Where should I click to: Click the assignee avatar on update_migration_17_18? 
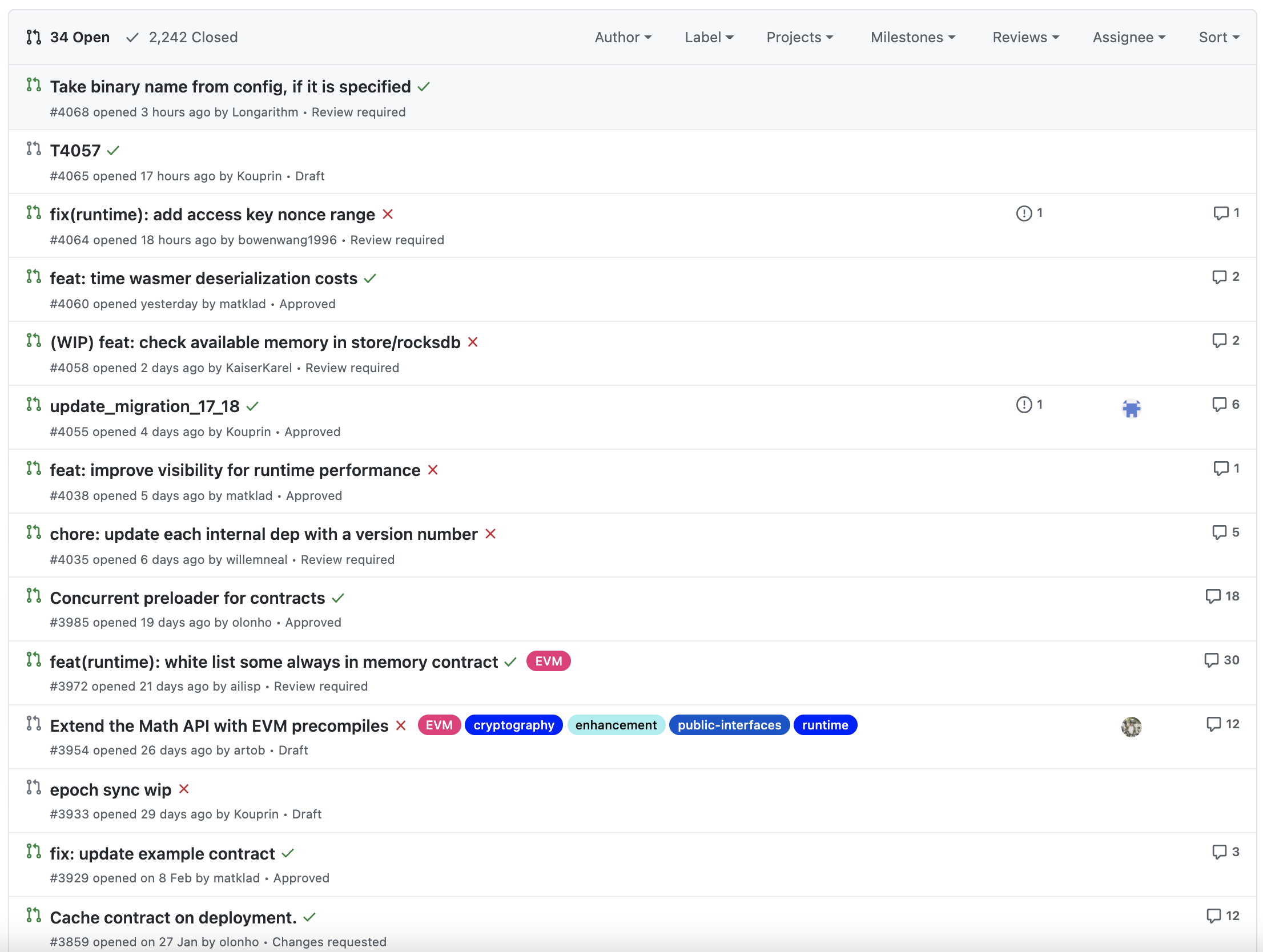pos(1131,408)
